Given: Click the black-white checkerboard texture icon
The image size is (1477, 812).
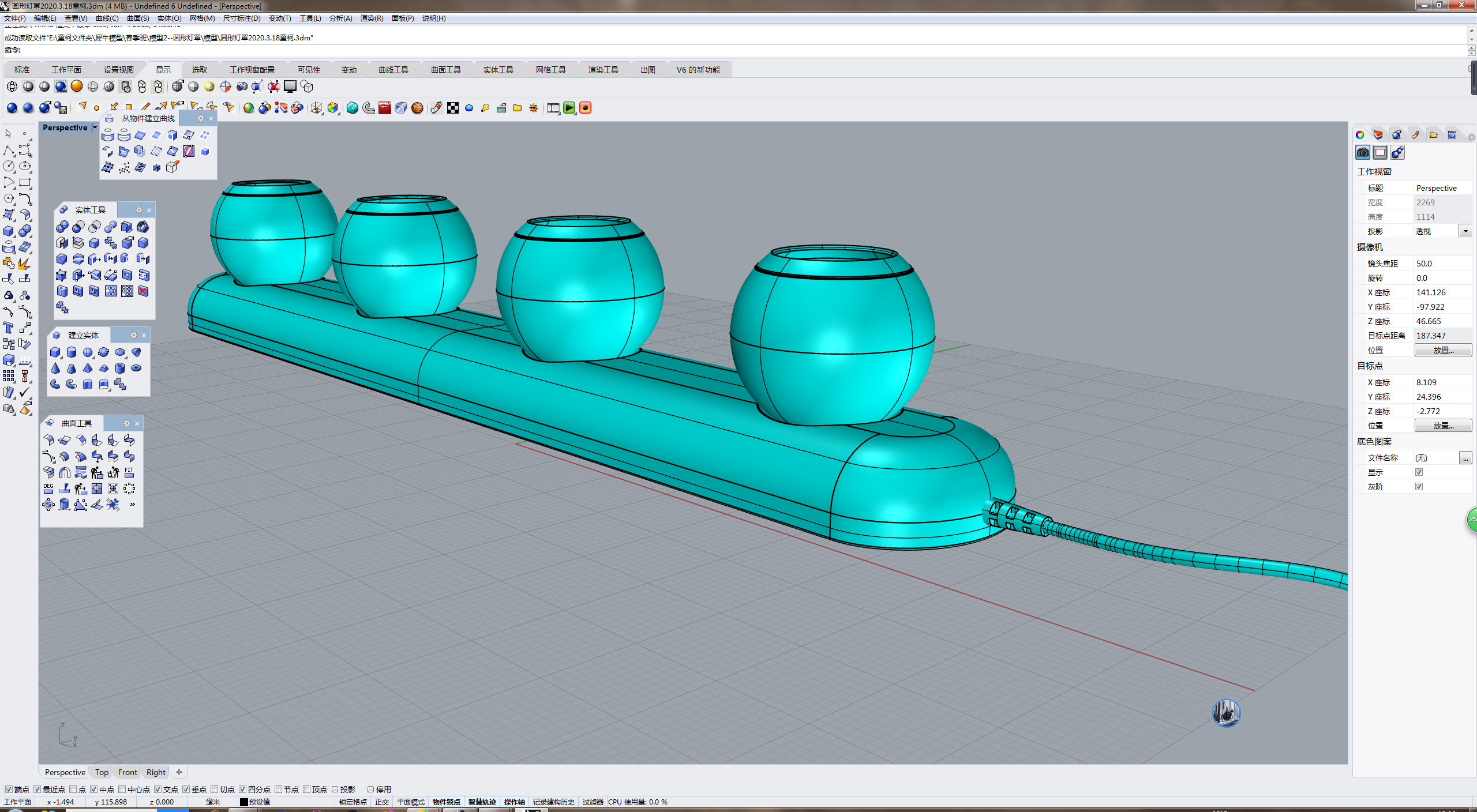Looking at the screenshot, I should [x=453, y=108].
